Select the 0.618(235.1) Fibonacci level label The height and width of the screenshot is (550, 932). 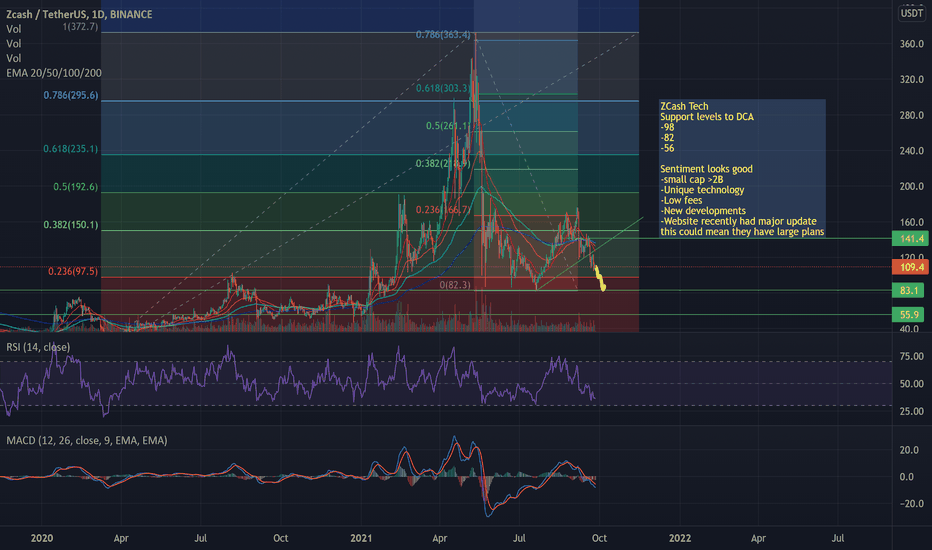pos(71,149)
